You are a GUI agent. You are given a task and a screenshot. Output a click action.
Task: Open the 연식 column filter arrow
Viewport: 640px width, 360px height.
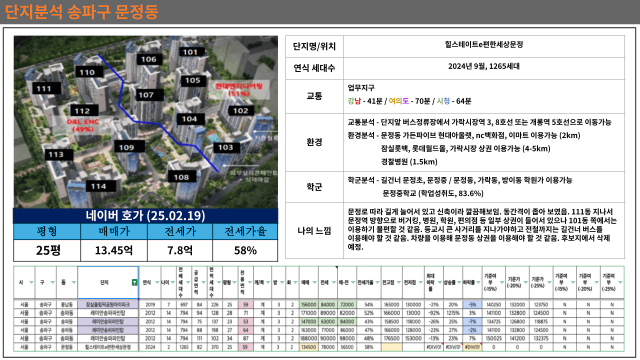(157, 282)
